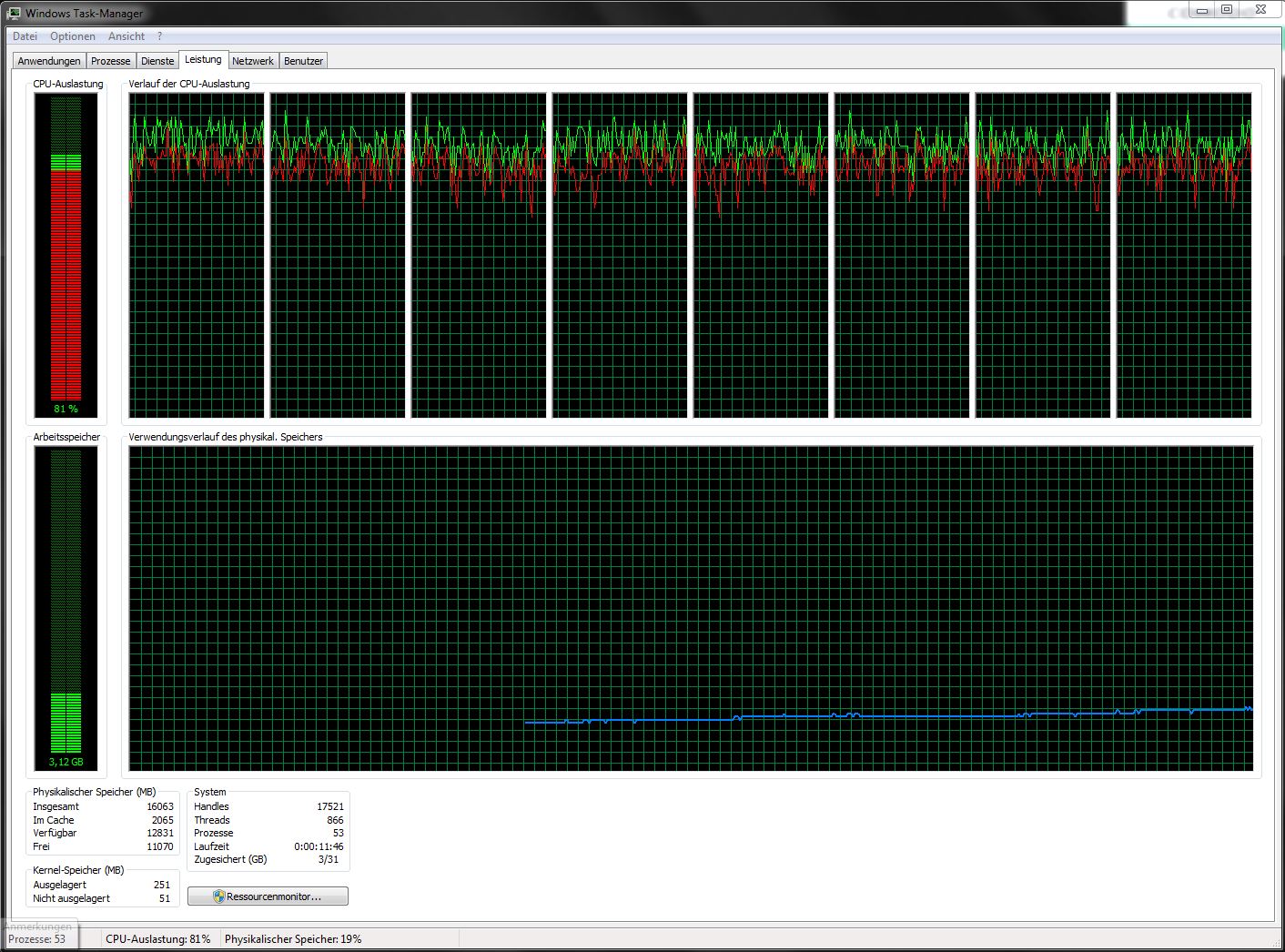
Task: Click the 'Frei' value 11070
Action: (x=160, y=846)
